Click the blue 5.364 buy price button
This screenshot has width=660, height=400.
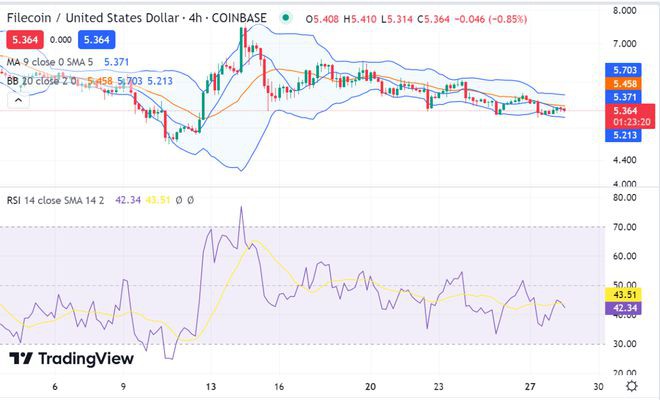(x=97, y=39)
